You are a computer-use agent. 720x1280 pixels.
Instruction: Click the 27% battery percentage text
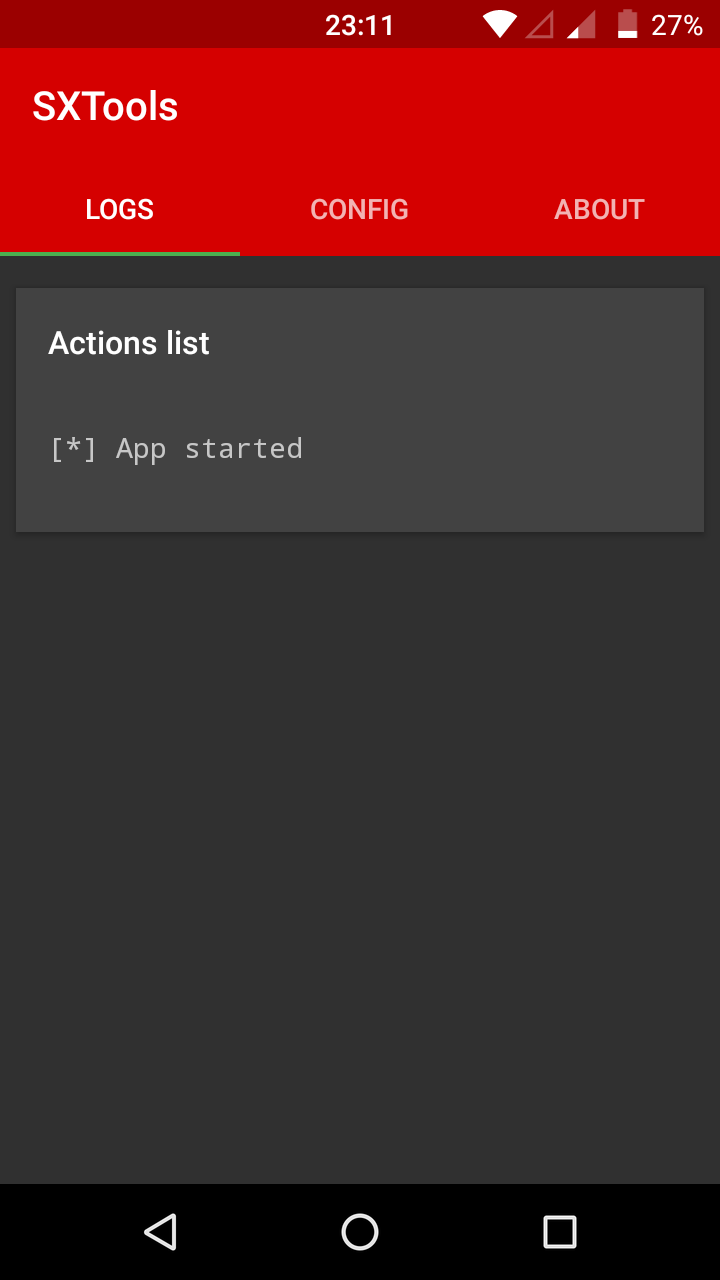point(677,25)
